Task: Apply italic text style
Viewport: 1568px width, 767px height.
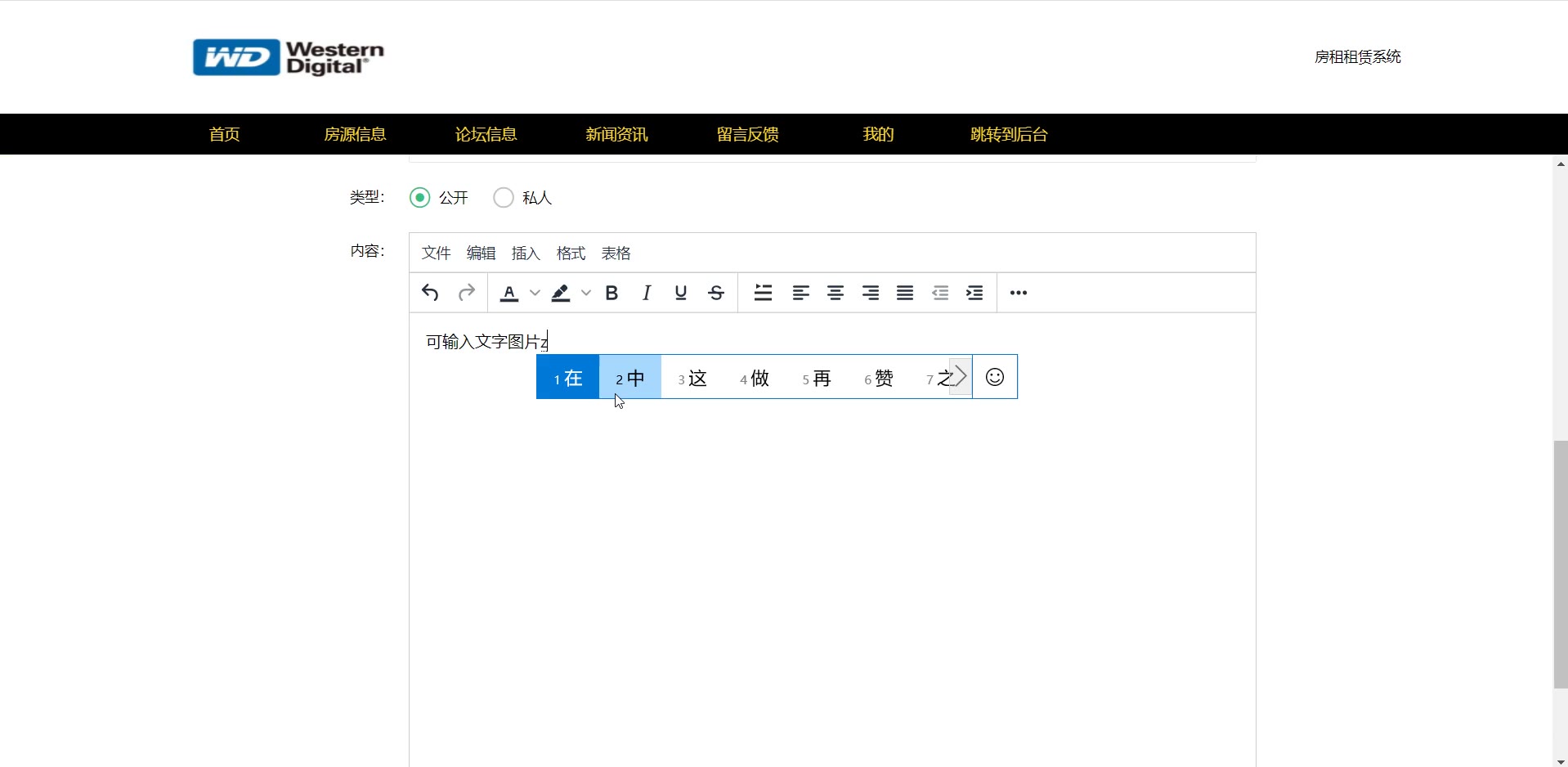Action: [x=647, y=293]
